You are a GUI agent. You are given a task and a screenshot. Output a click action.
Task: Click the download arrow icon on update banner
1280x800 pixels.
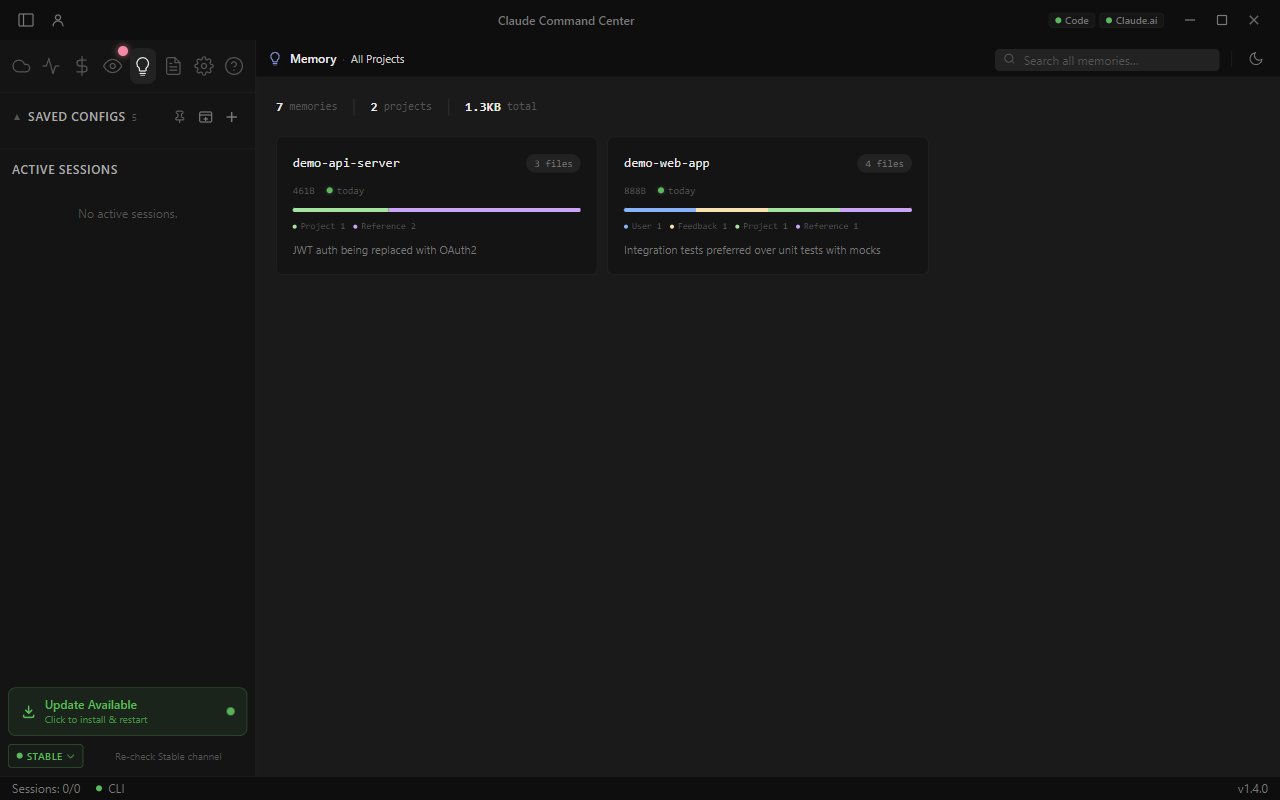(x=29, y=712)
